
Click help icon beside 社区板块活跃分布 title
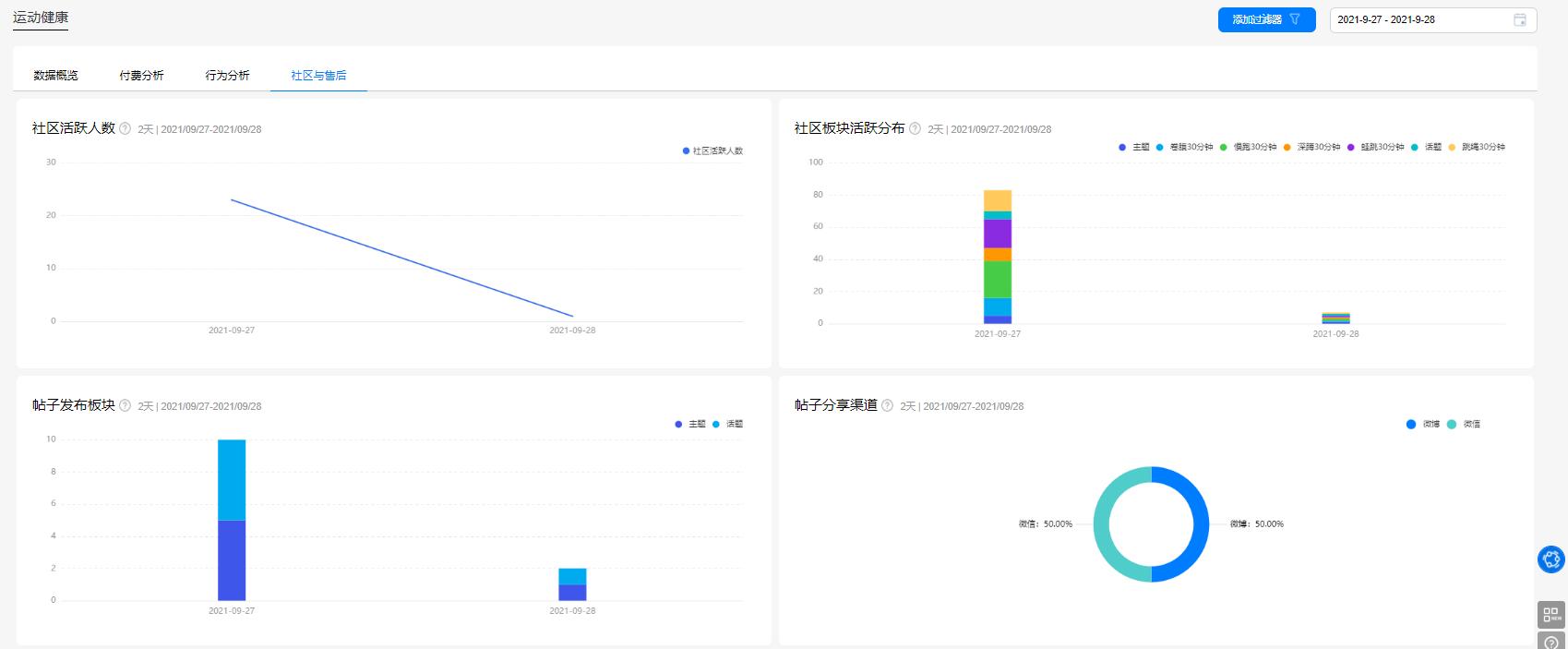click(x=915, y=129)
